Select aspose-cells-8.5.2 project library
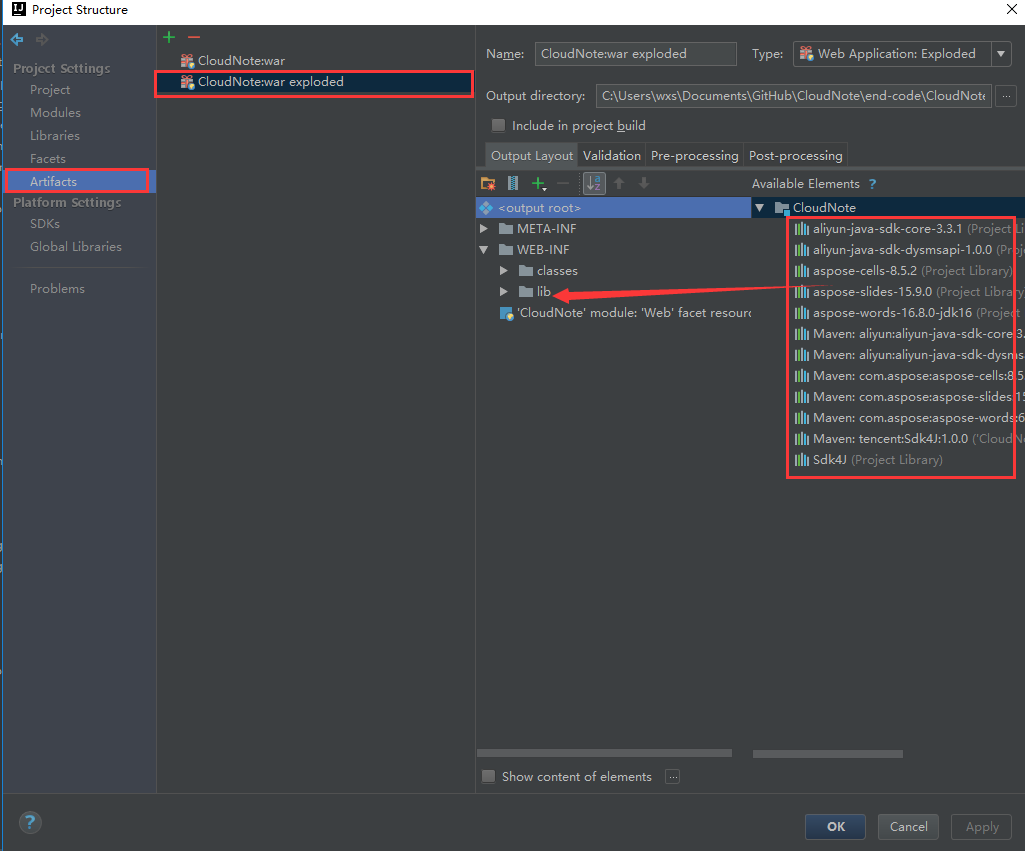 (x=903, y=271)
